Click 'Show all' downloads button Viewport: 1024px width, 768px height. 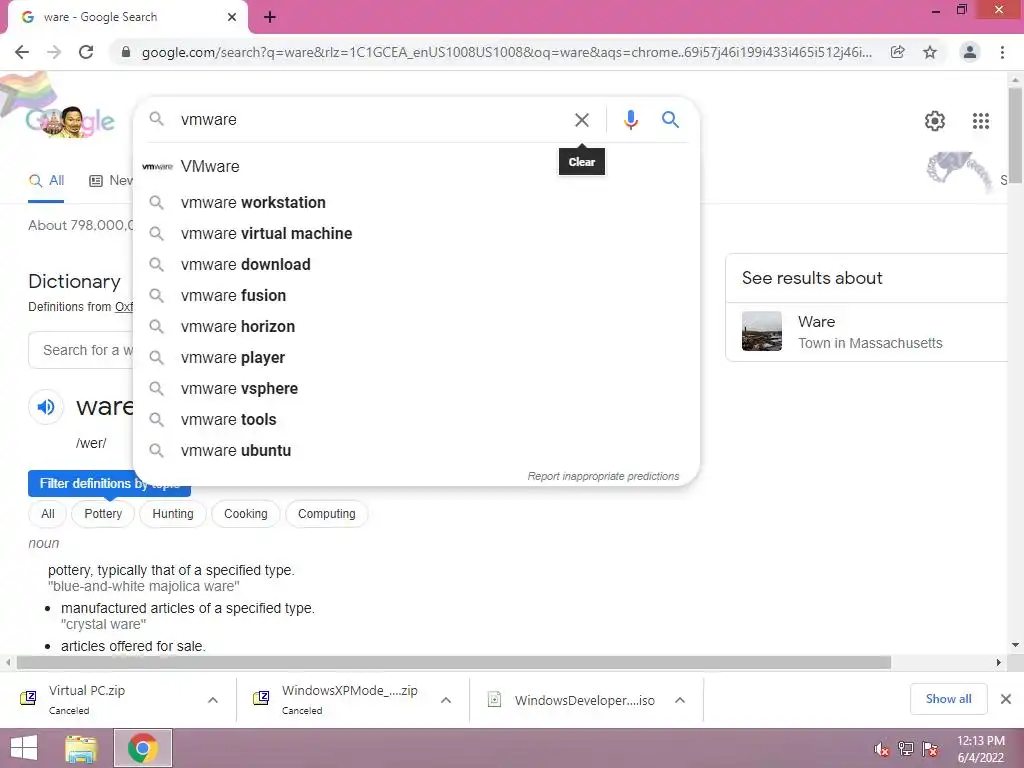pos(948,699)
